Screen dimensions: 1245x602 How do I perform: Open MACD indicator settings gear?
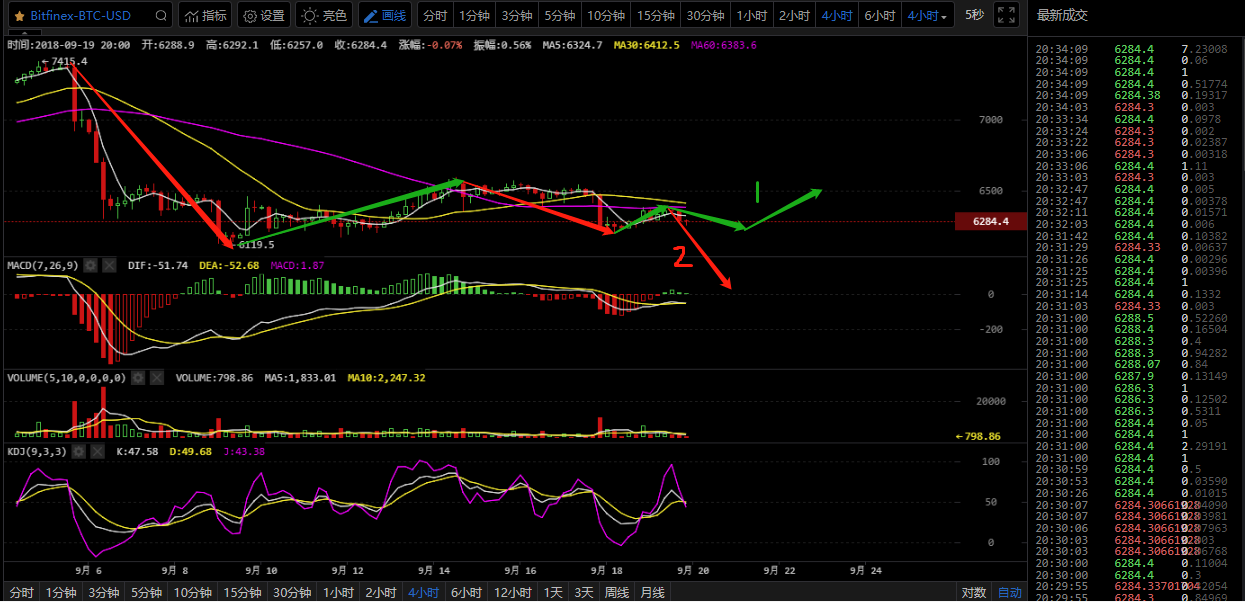90,265
